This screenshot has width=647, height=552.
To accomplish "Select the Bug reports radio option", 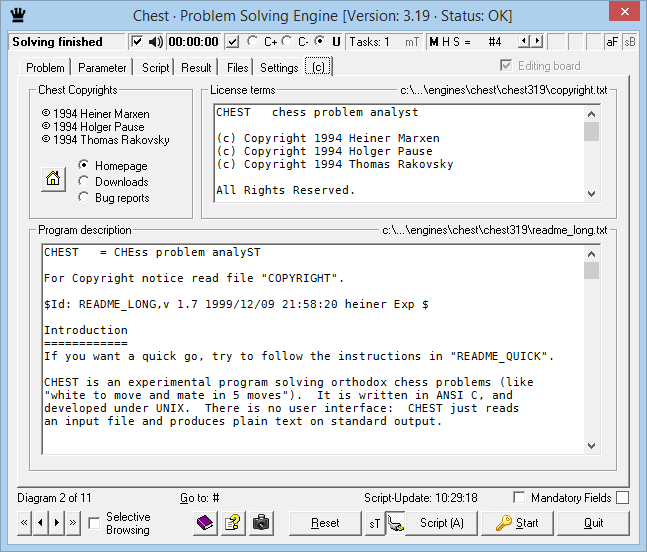I will click(84, 197).
